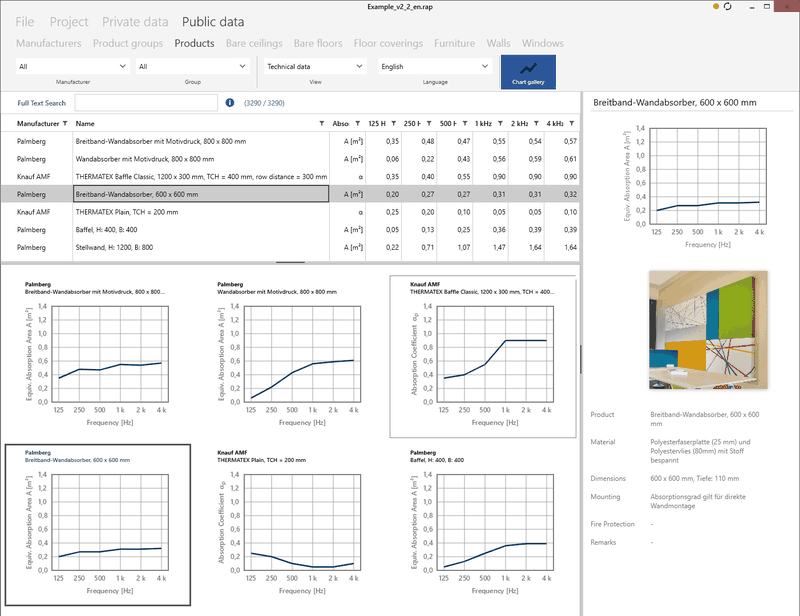Open the Group dropdown
800x616 pixels.
[x=192, y=67]
